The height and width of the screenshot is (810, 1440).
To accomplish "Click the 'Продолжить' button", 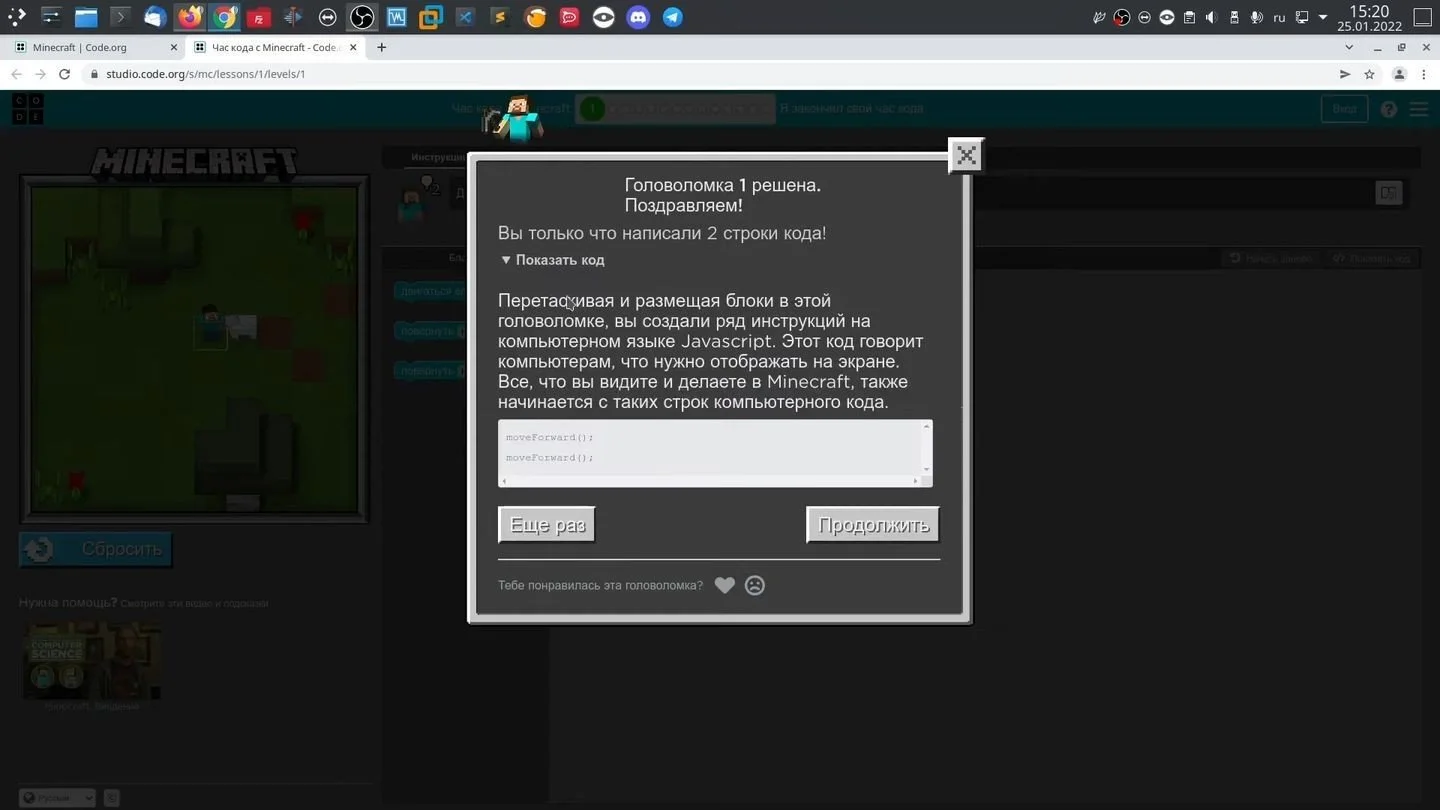I will [x=873, y=525].
